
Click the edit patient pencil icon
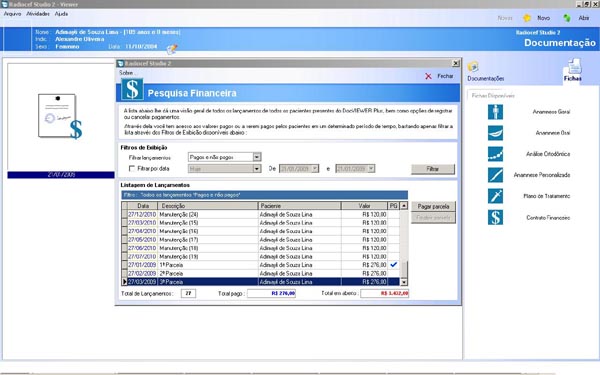click(172, 49)
